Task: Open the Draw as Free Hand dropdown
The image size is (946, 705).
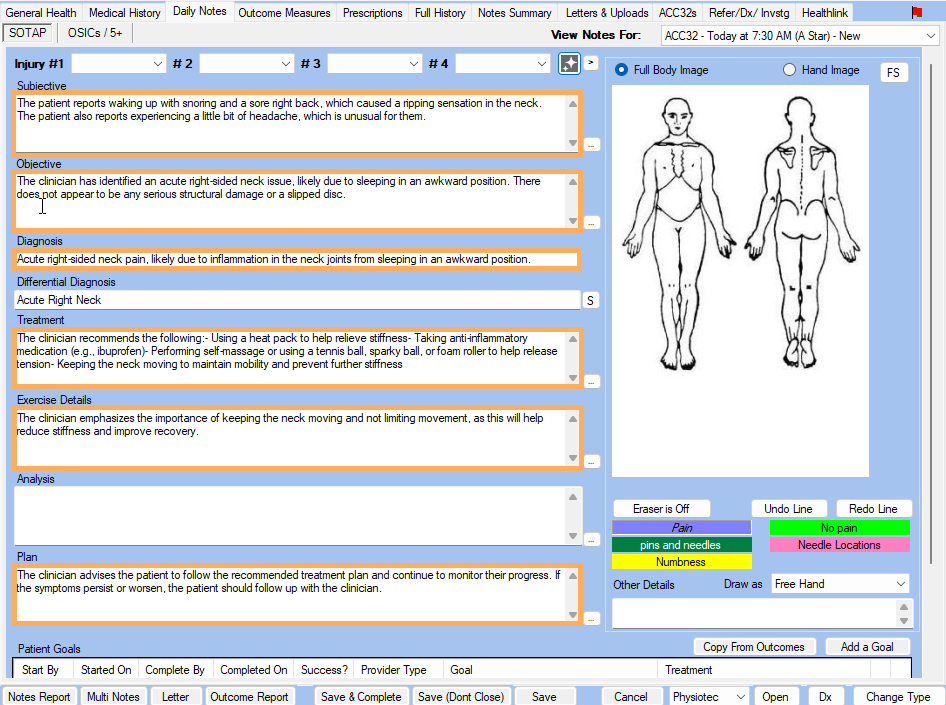Action: (839, 584)
